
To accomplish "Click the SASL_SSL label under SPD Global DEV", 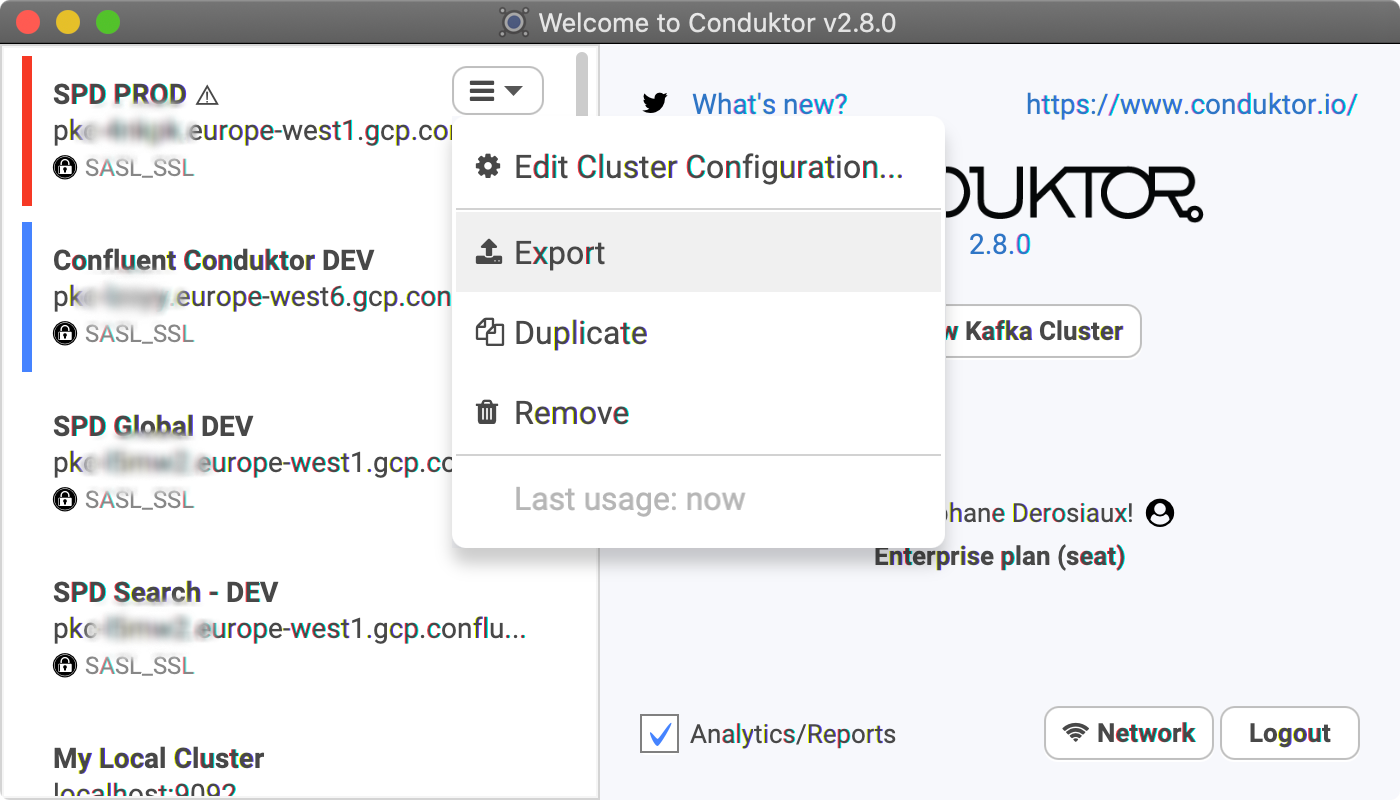I will 139,499.
